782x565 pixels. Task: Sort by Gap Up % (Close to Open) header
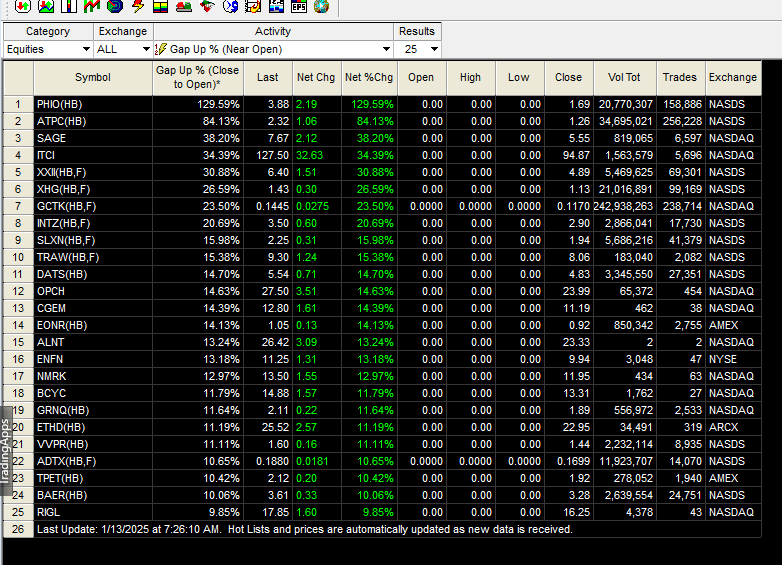point(198,78)
